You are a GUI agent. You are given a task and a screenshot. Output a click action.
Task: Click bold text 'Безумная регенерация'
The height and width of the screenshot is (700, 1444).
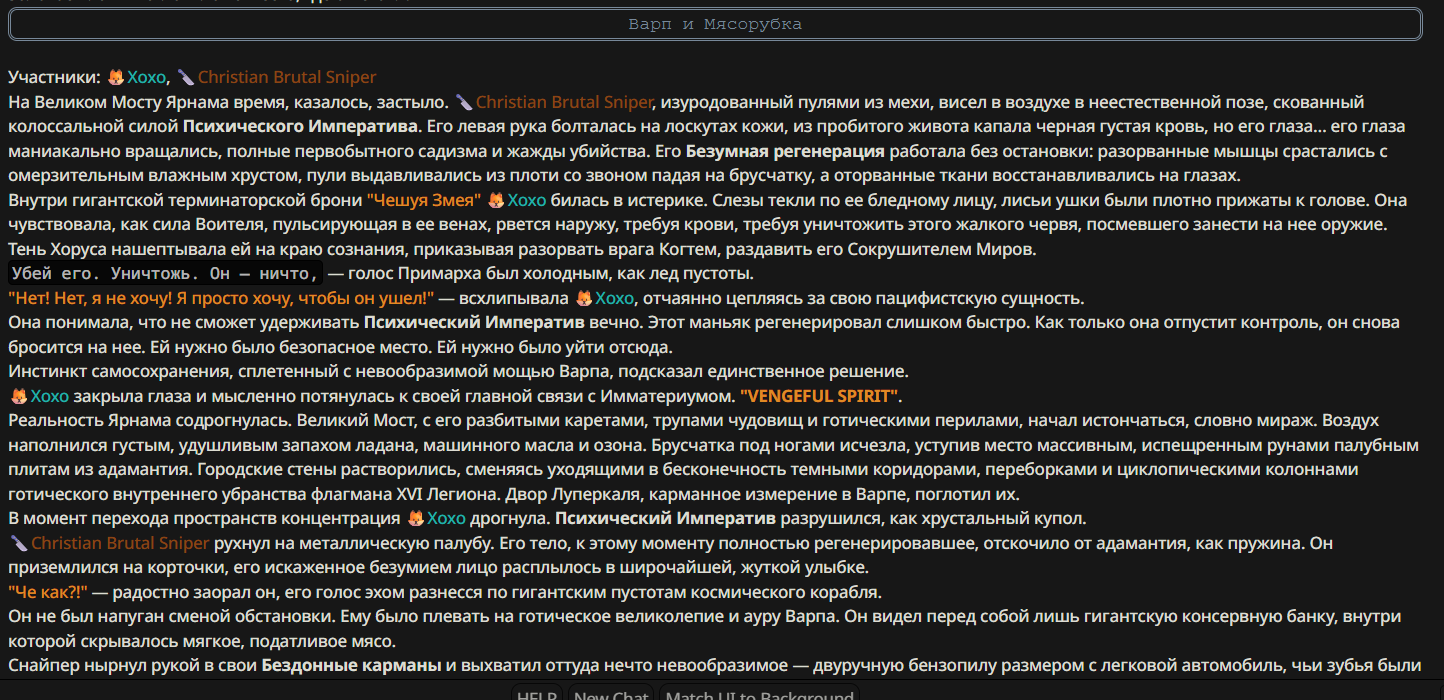click(x=785, y=151)
